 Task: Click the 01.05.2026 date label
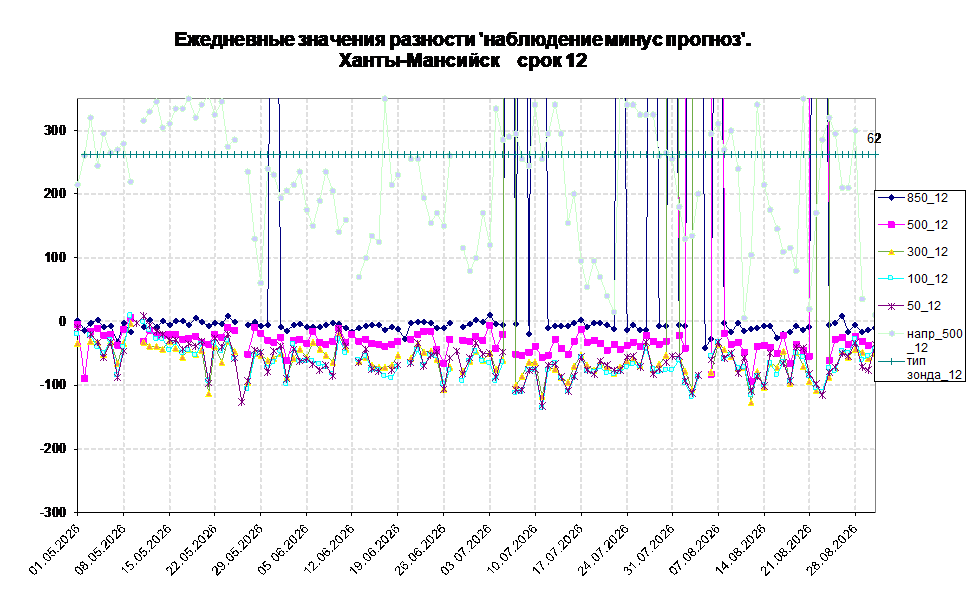(x=55, y=549)
